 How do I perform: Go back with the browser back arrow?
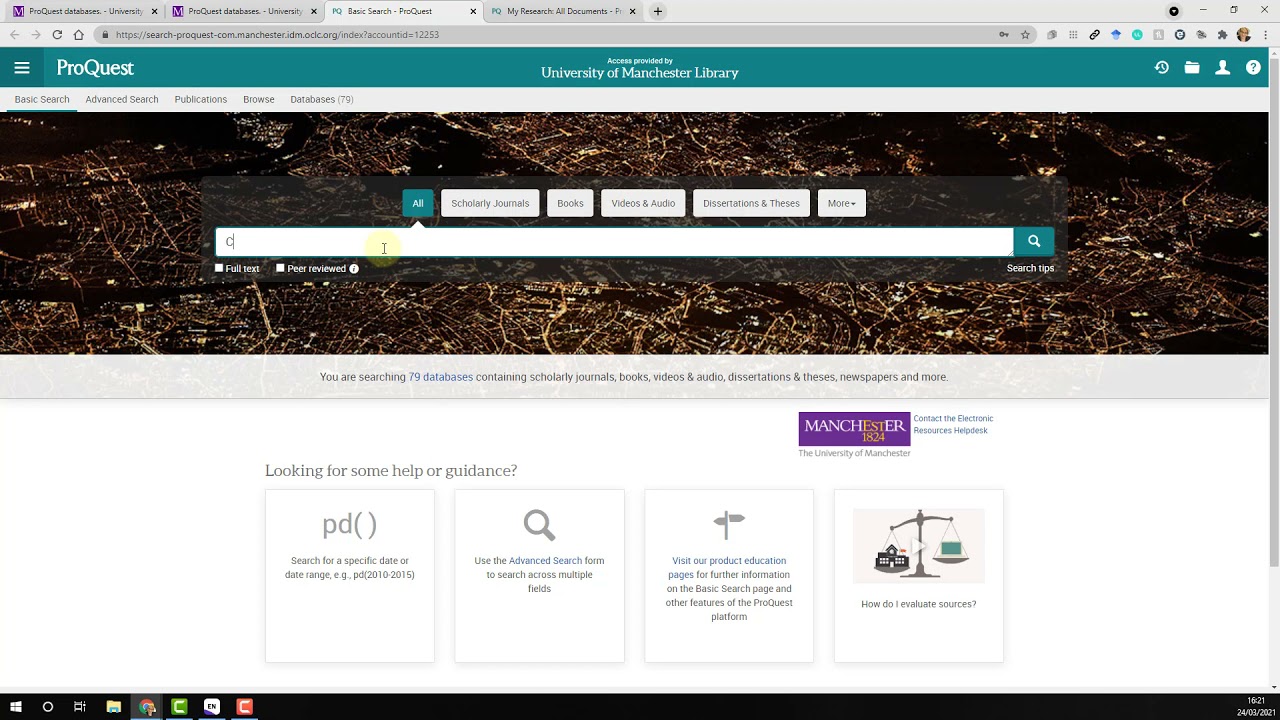click(14, 34)
